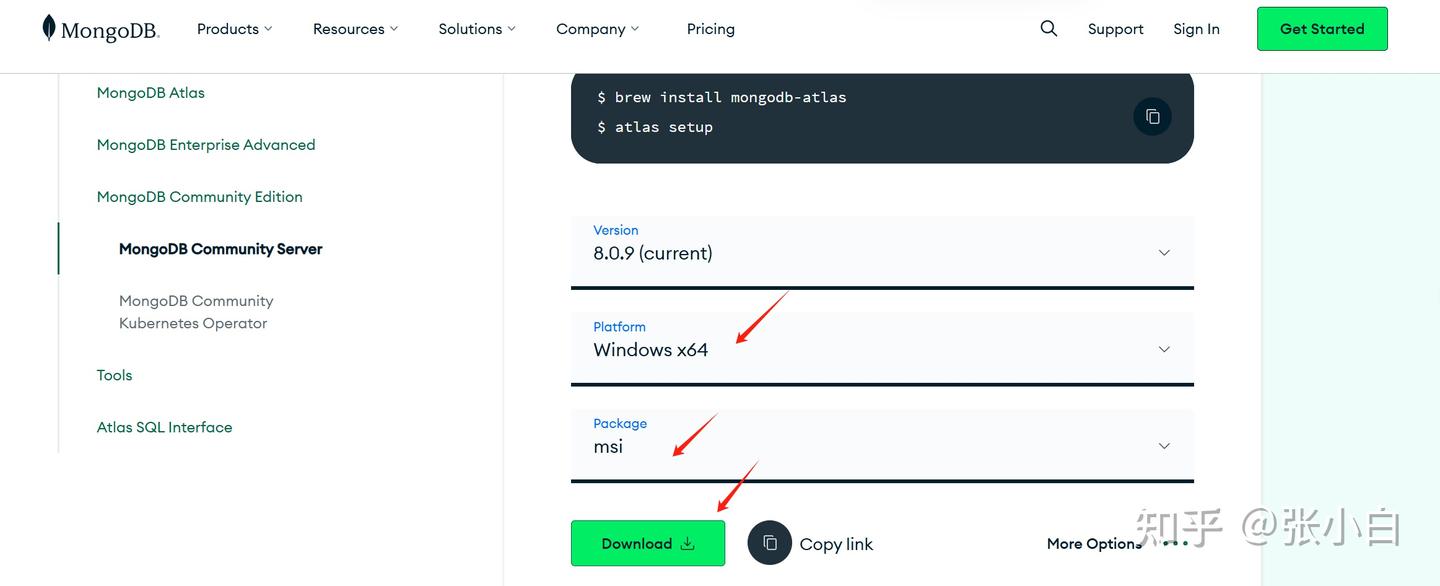Image resolution: width=1440 pixels, height=586 pixels.
Task: Click the green Download button
Action: 647,543
